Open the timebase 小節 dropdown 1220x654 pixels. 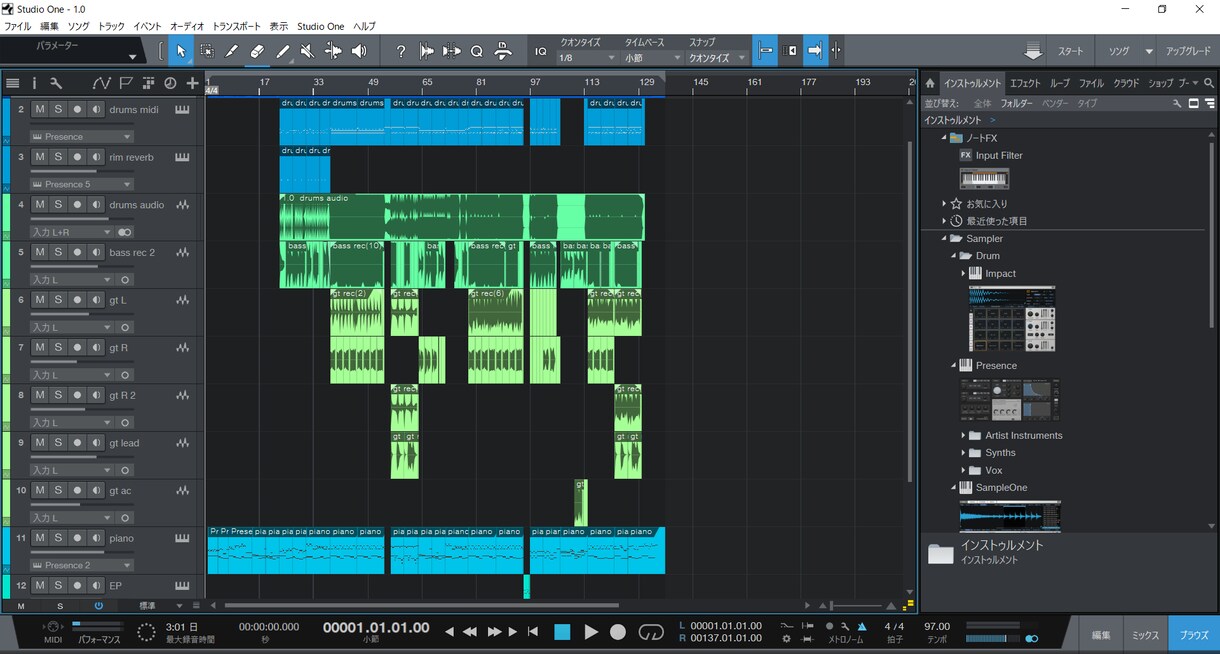pos(652,58)
